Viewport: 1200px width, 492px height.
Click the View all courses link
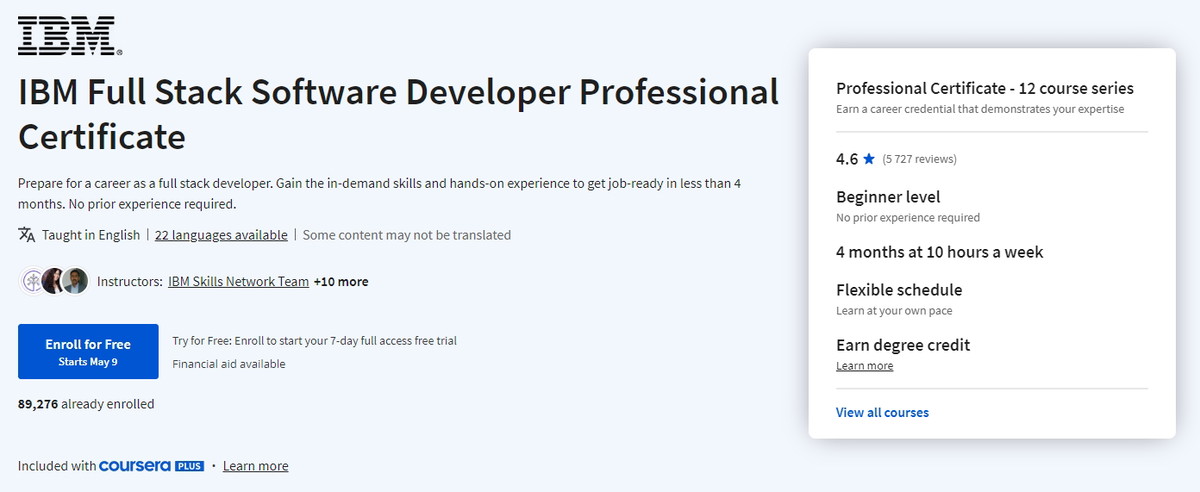tap(882, 412)
